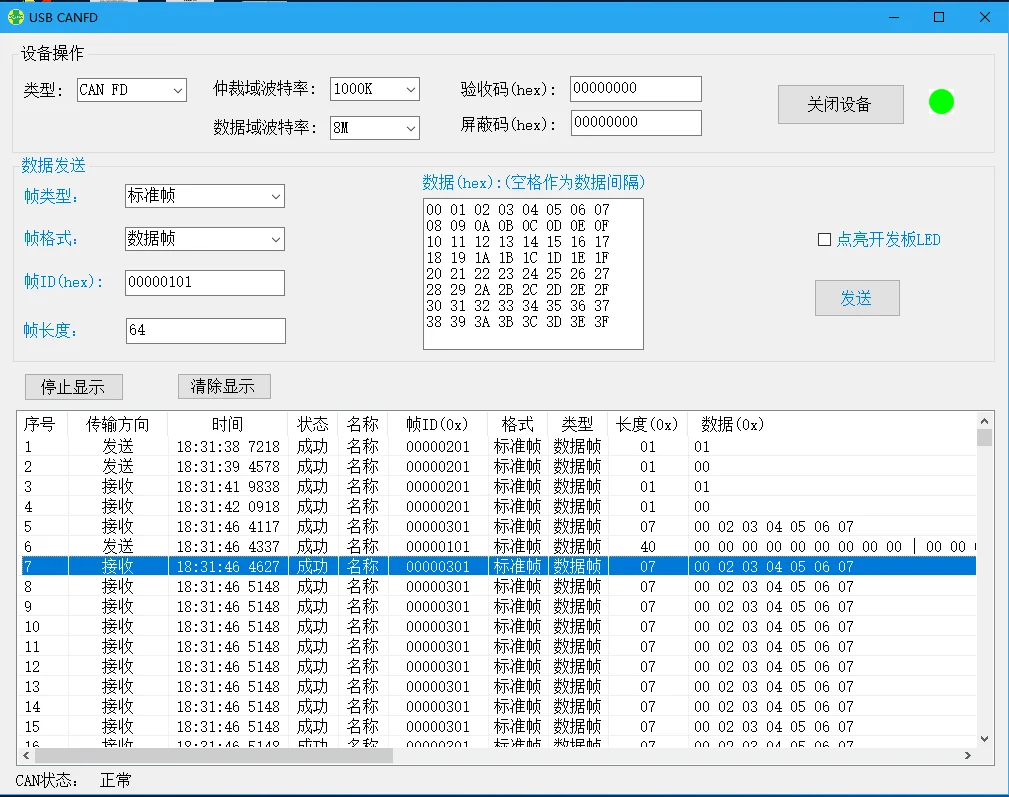This screenshot has height=797, width=1009.
Task: Open the 类型 CAN FD dropdown
Action: (x=132, y=90)
